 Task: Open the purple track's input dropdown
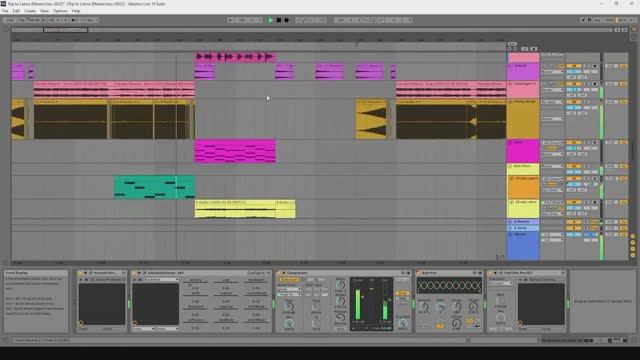coord(552,72)
